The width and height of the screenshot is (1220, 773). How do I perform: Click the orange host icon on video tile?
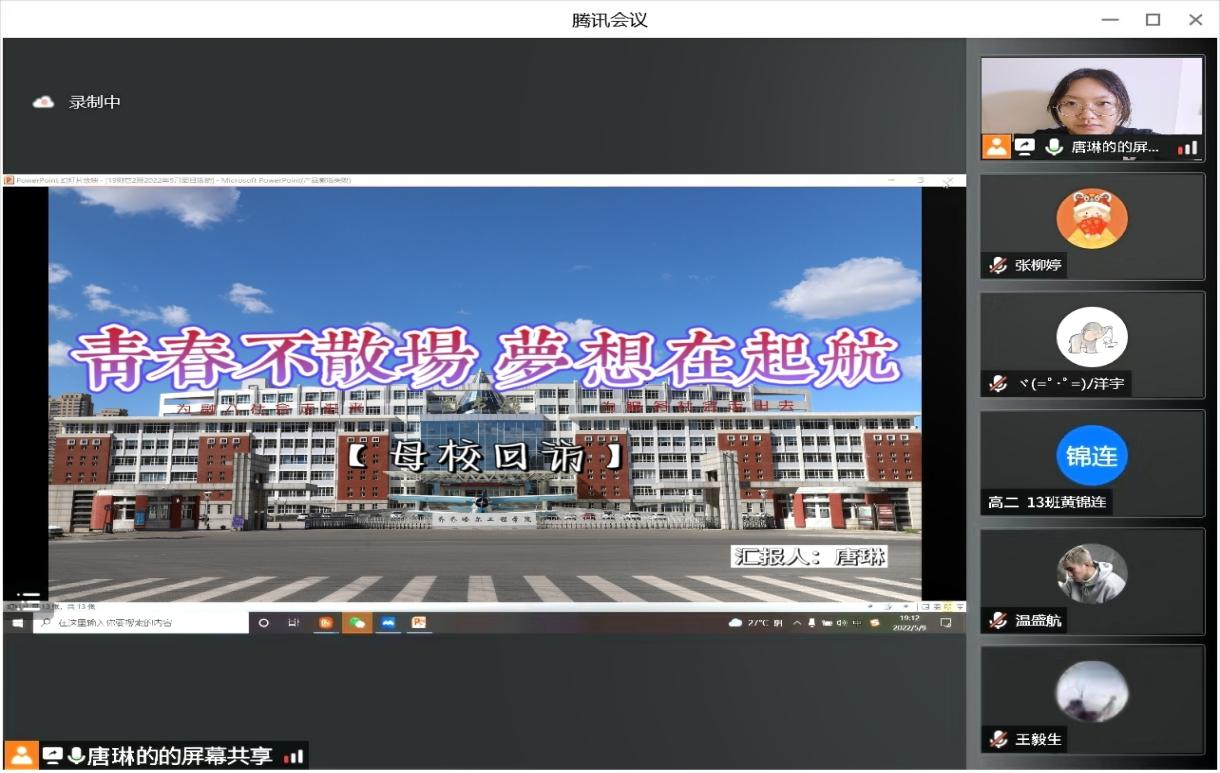[996, 147]
